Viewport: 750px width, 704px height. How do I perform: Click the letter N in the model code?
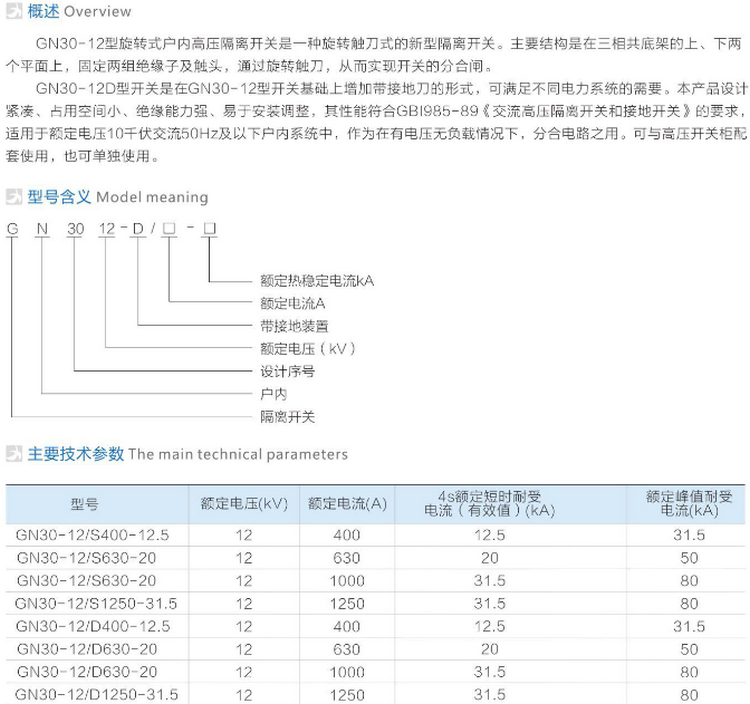coord(43,229)
